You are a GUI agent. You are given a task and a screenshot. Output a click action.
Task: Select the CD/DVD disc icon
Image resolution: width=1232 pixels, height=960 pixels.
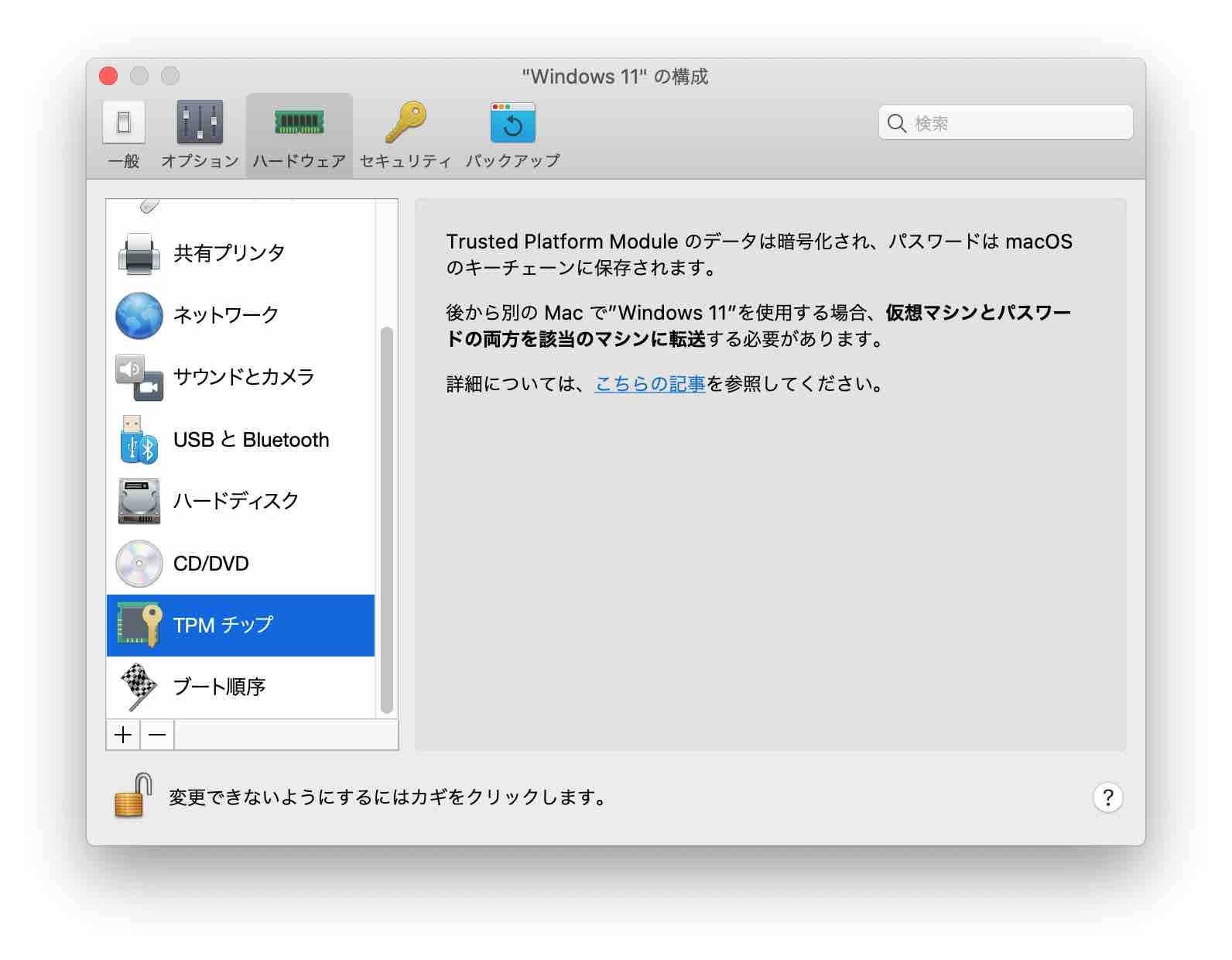click(139, 564)
